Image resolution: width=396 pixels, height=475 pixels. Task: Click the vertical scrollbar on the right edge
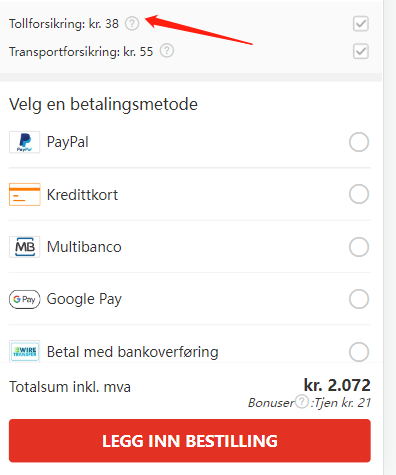(x=390, y=237)
